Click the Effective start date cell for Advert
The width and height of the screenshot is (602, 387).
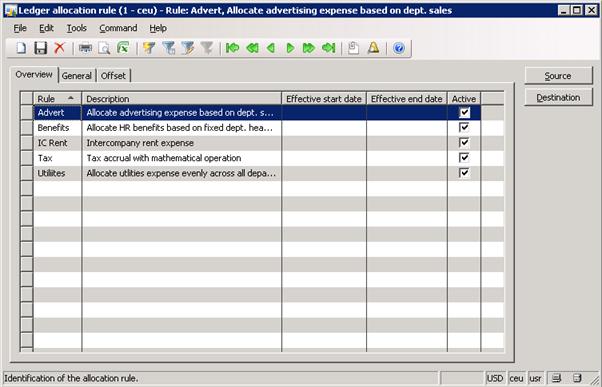point(324,112)
